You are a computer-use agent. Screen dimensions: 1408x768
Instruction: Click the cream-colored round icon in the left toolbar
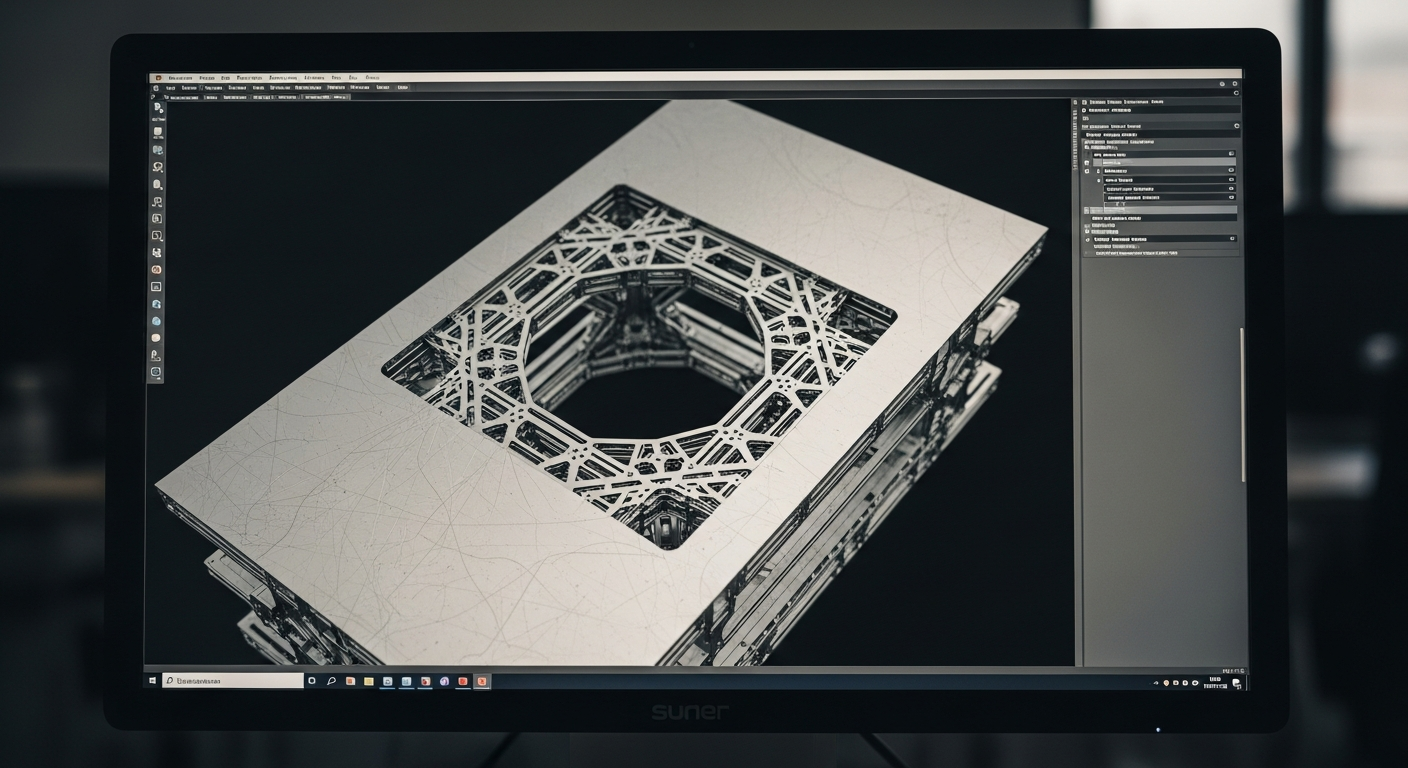pyautogui.click(x=157, y=338)
